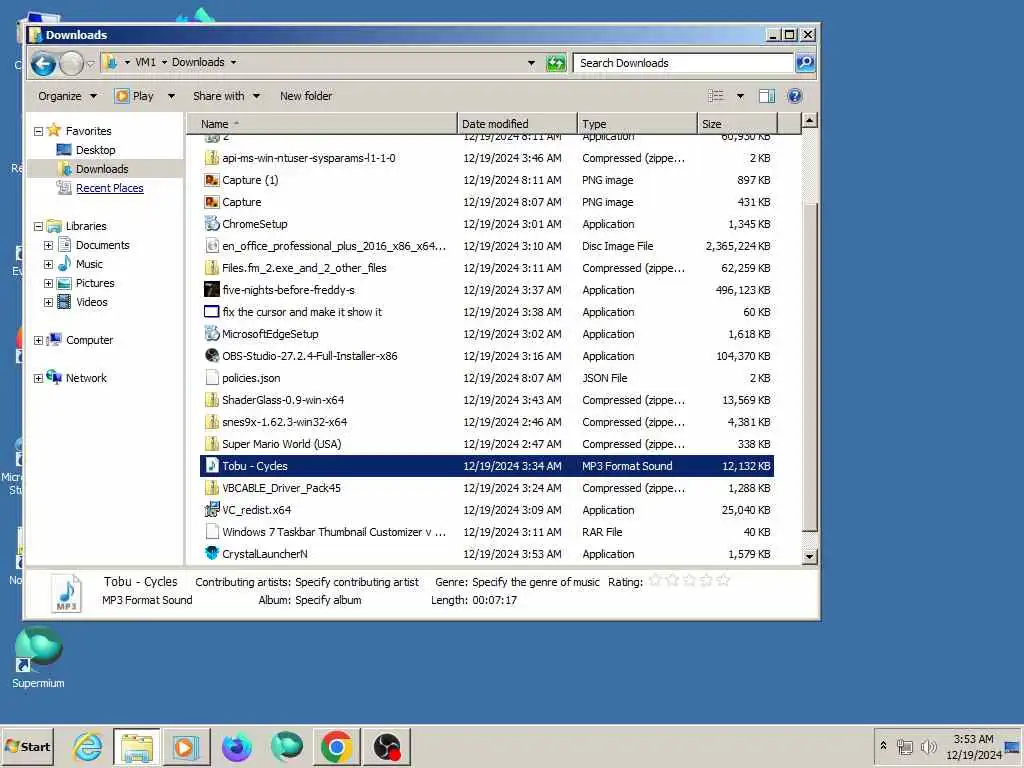Open Internet Explorer from the taskbar
Screen dimensions: 1024x768
click(88, 746)
